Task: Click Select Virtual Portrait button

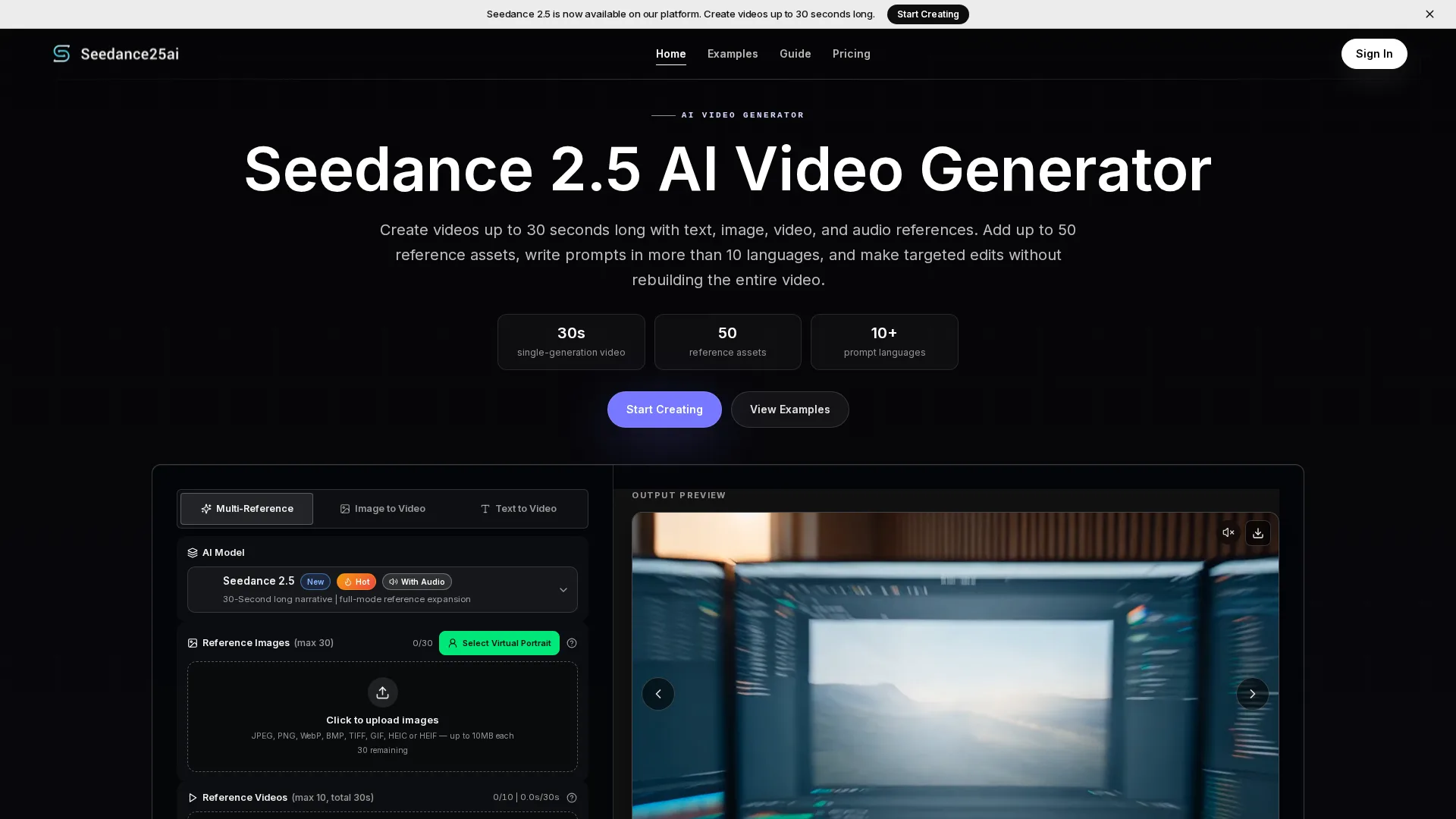Action: [x=499, y=643]
